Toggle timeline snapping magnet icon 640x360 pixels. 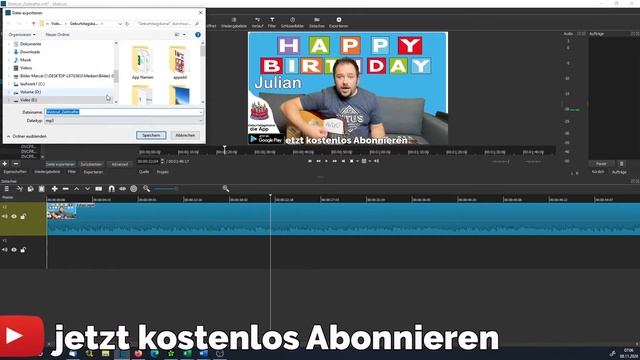click(x=111, y=189)
